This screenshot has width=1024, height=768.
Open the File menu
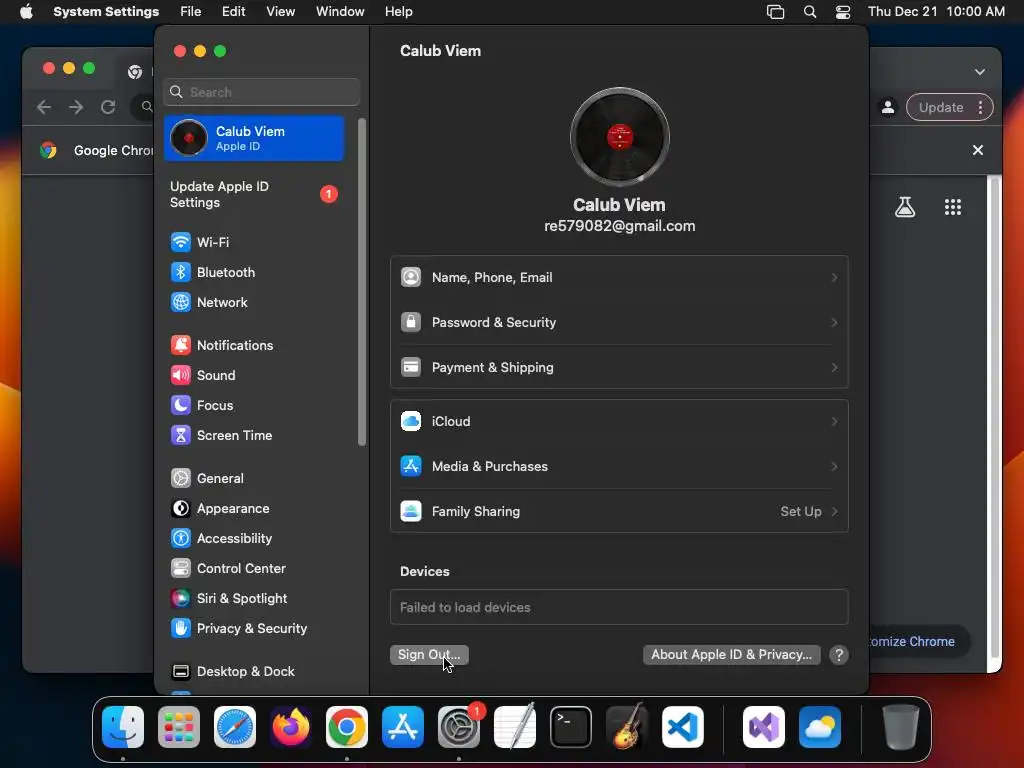tap(191, 12)
